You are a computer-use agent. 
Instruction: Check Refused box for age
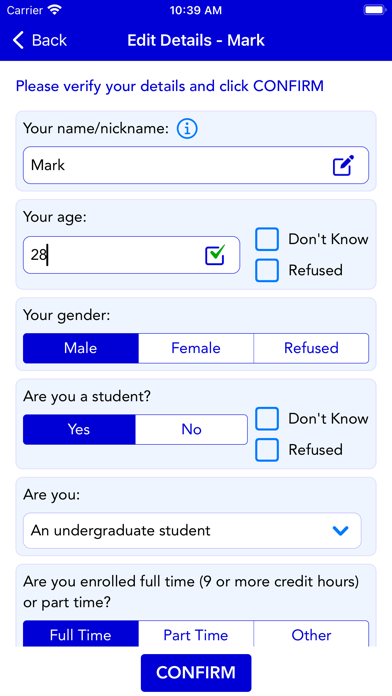[267, 270]
